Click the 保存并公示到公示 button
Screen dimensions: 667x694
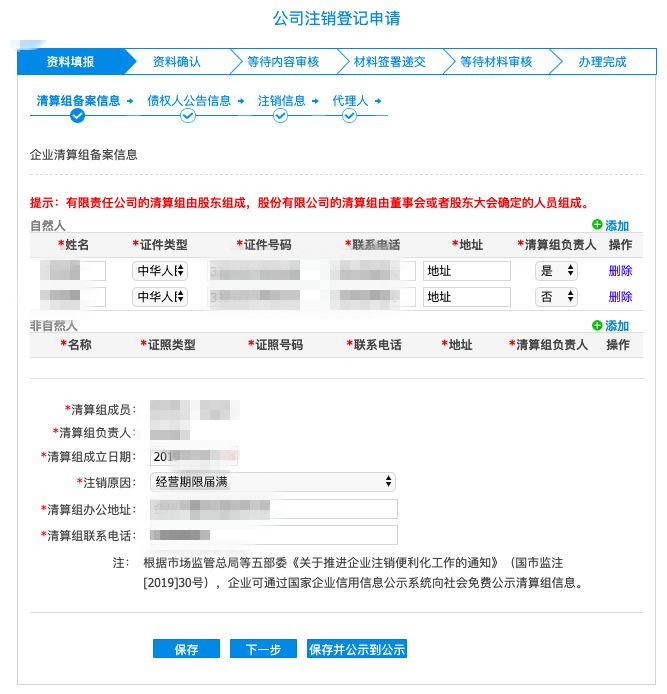tap(357, 649)
